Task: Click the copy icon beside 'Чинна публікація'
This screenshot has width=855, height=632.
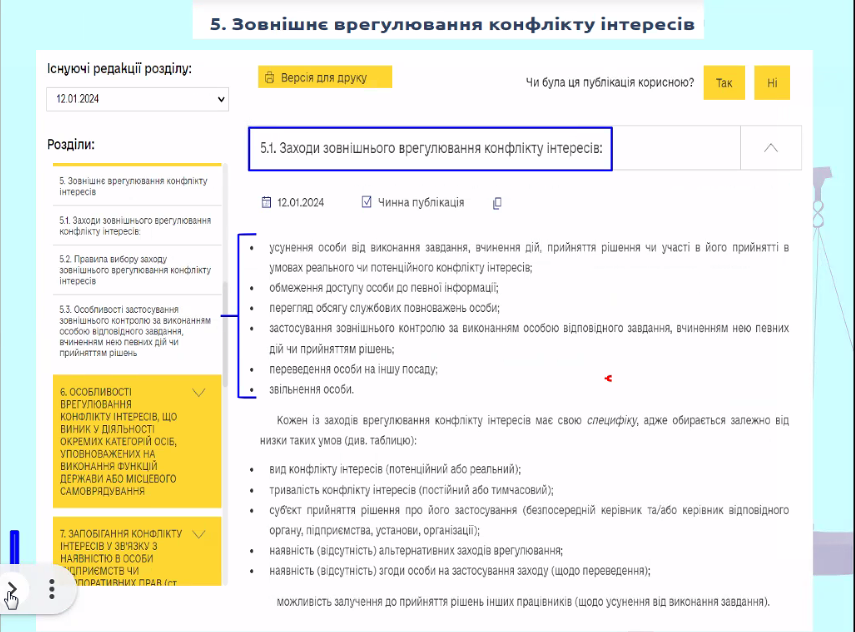Action: pos(497,203)
